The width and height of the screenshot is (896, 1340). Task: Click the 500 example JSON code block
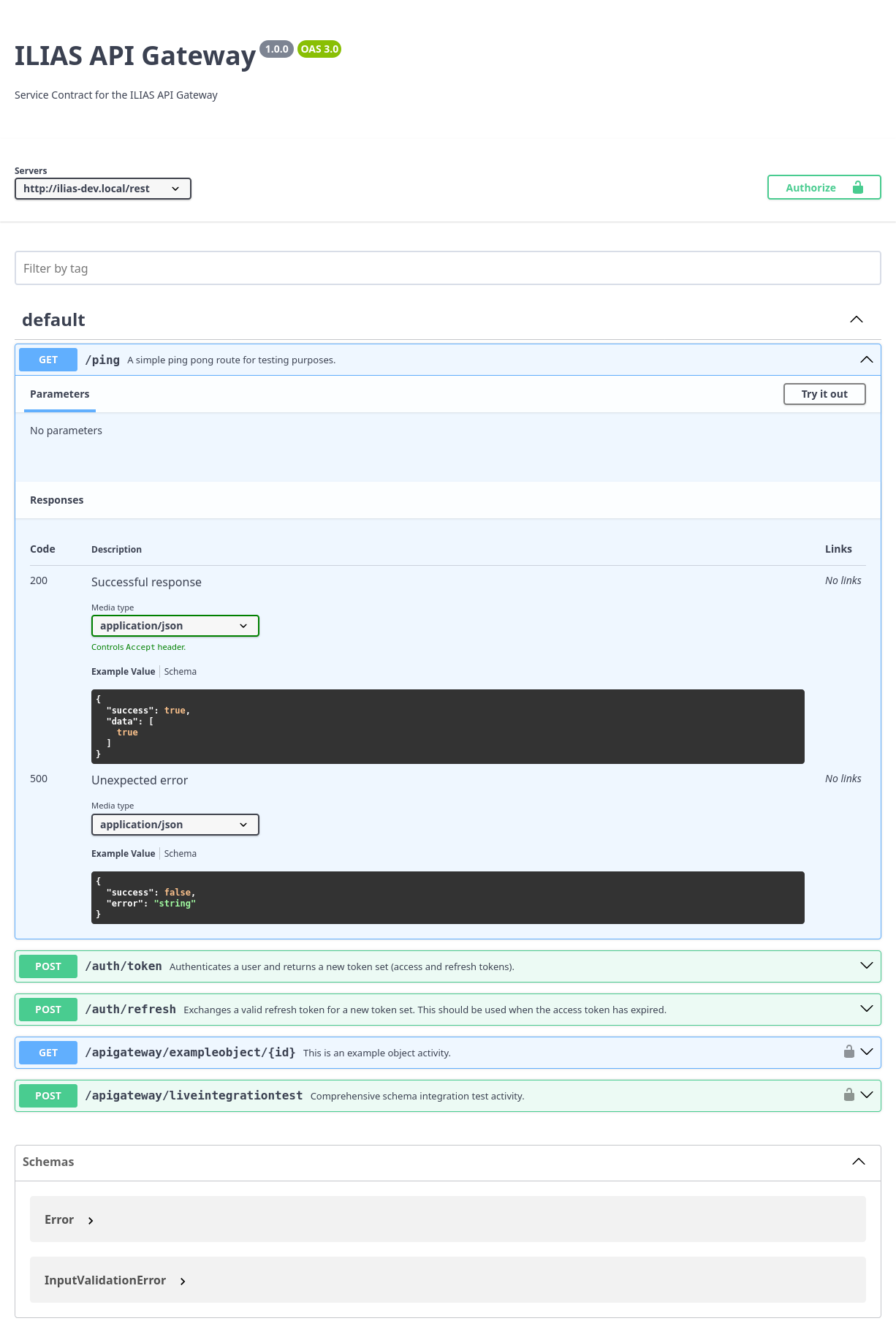pyautogui.click(x=447, y=898)
